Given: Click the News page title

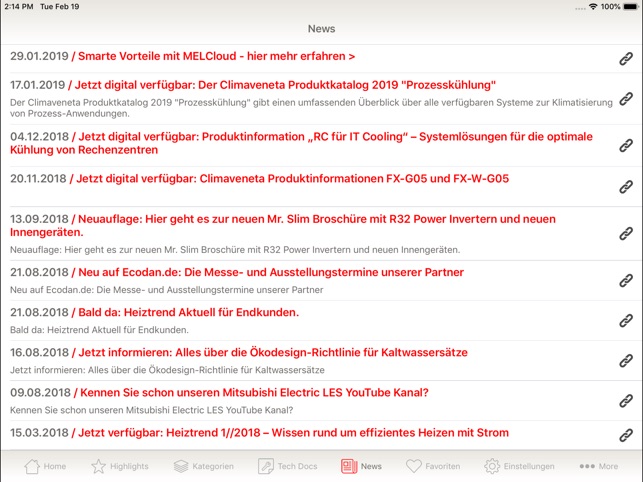Looking at the screenshot, I should tap(322, 29).
